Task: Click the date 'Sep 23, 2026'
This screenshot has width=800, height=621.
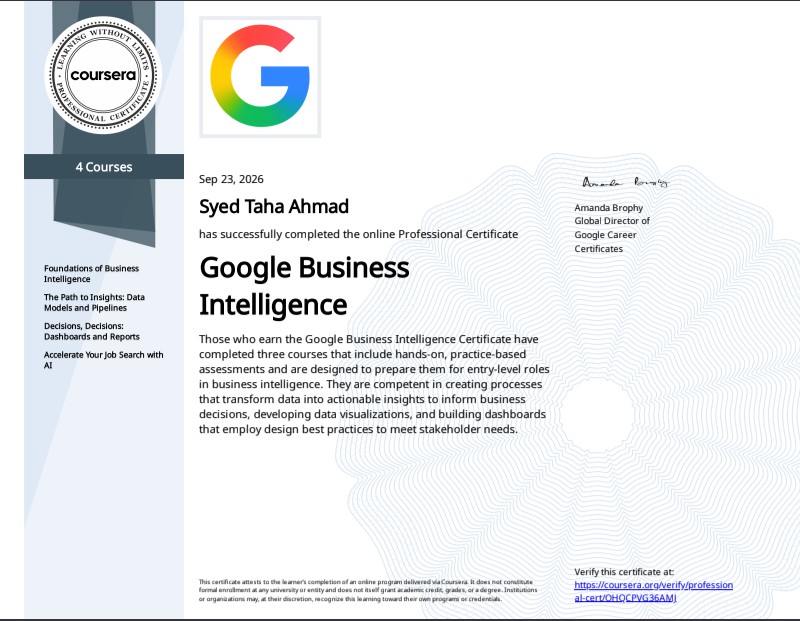Action: click(x=231, y=179)
